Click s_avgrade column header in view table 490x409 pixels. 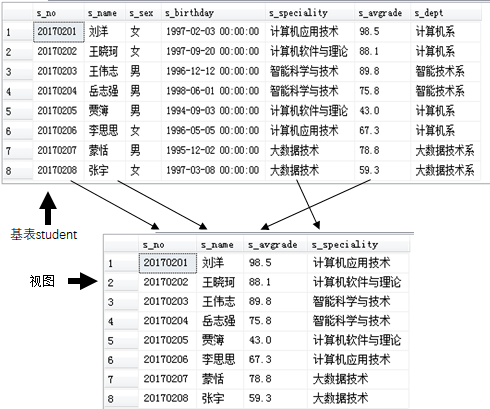tap(275, 245)
